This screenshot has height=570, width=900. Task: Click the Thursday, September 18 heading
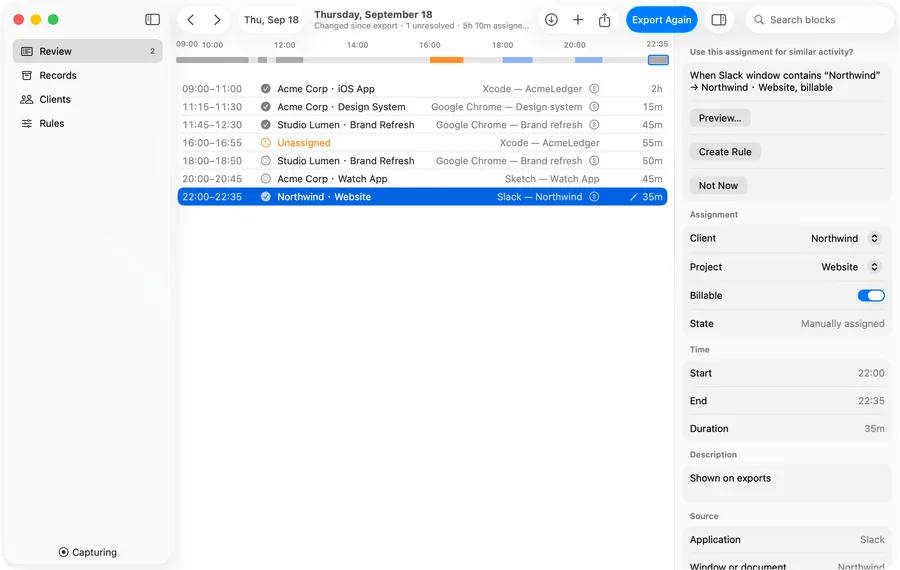coord(373,14)
